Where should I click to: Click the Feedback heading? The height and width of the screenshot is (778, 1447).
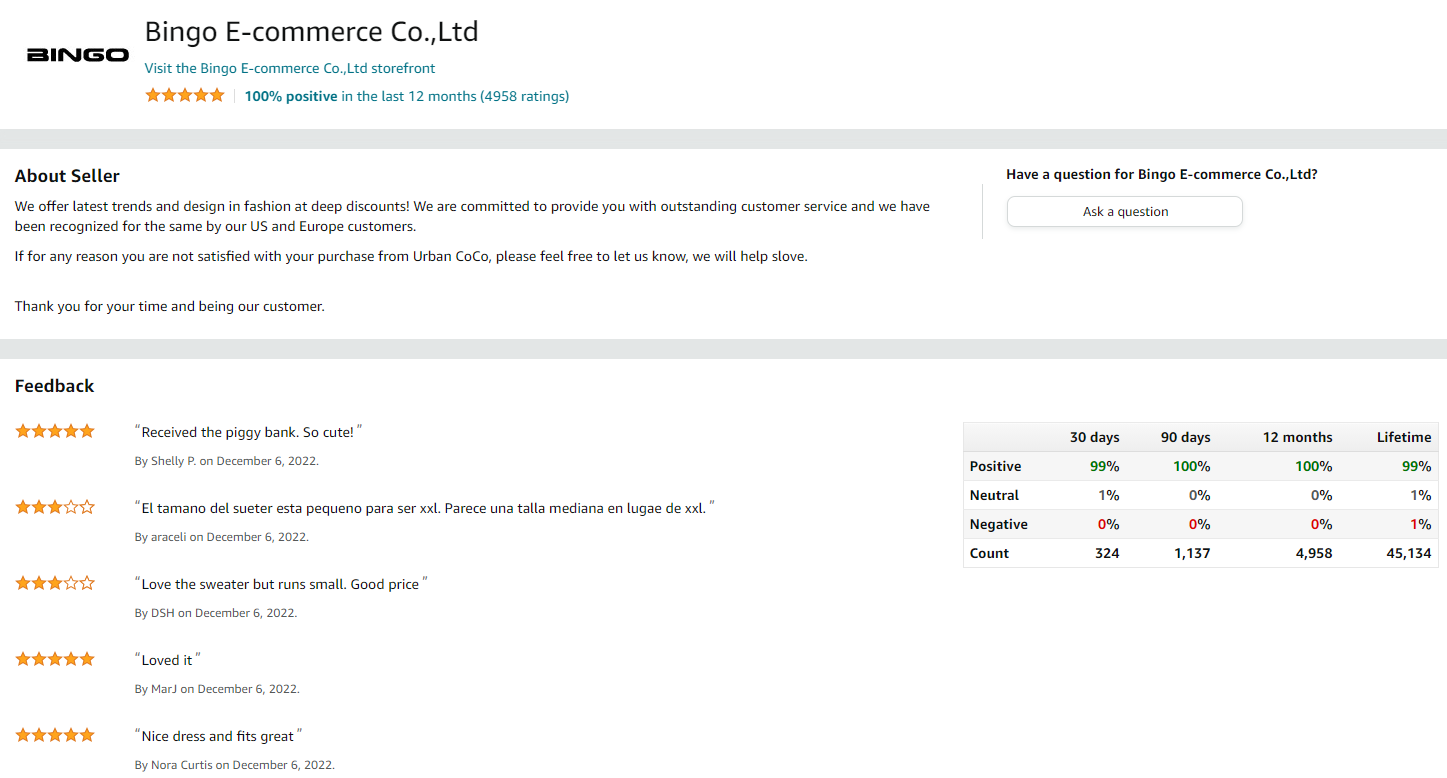pos(54,386)
